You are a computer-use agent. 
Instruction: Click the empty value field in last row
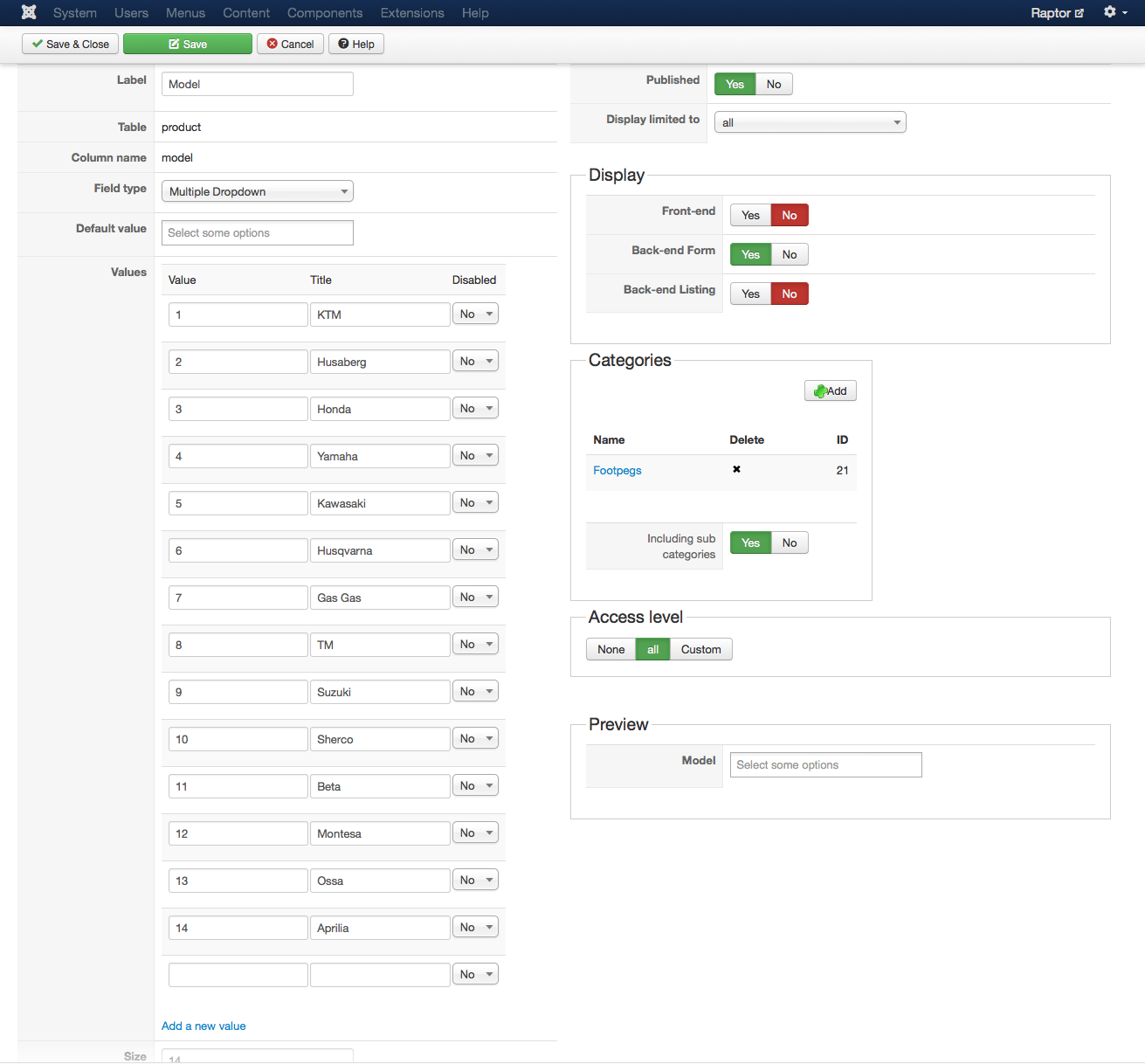click(x=238, y=975)
